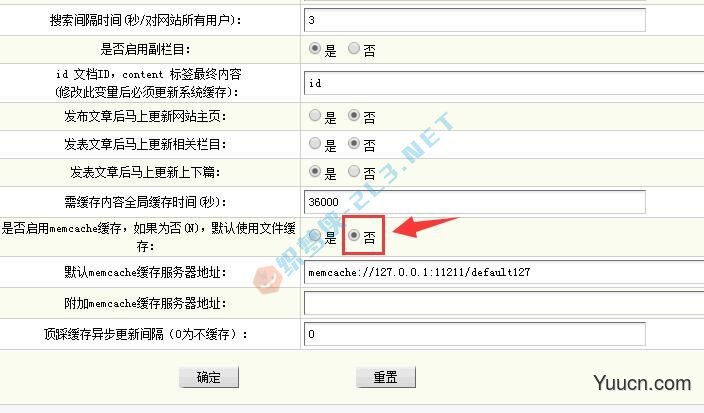Screen dimensions: 704x413
Task: Click the Yuucn.com watermark text
Action: pos(642,383)
